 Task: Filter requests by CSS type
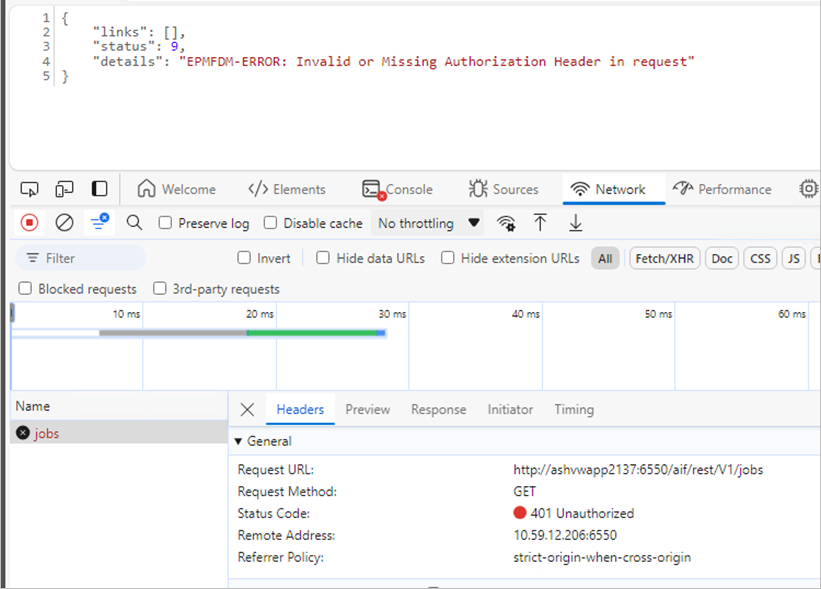pyautogui.click(x=760, y=259)
